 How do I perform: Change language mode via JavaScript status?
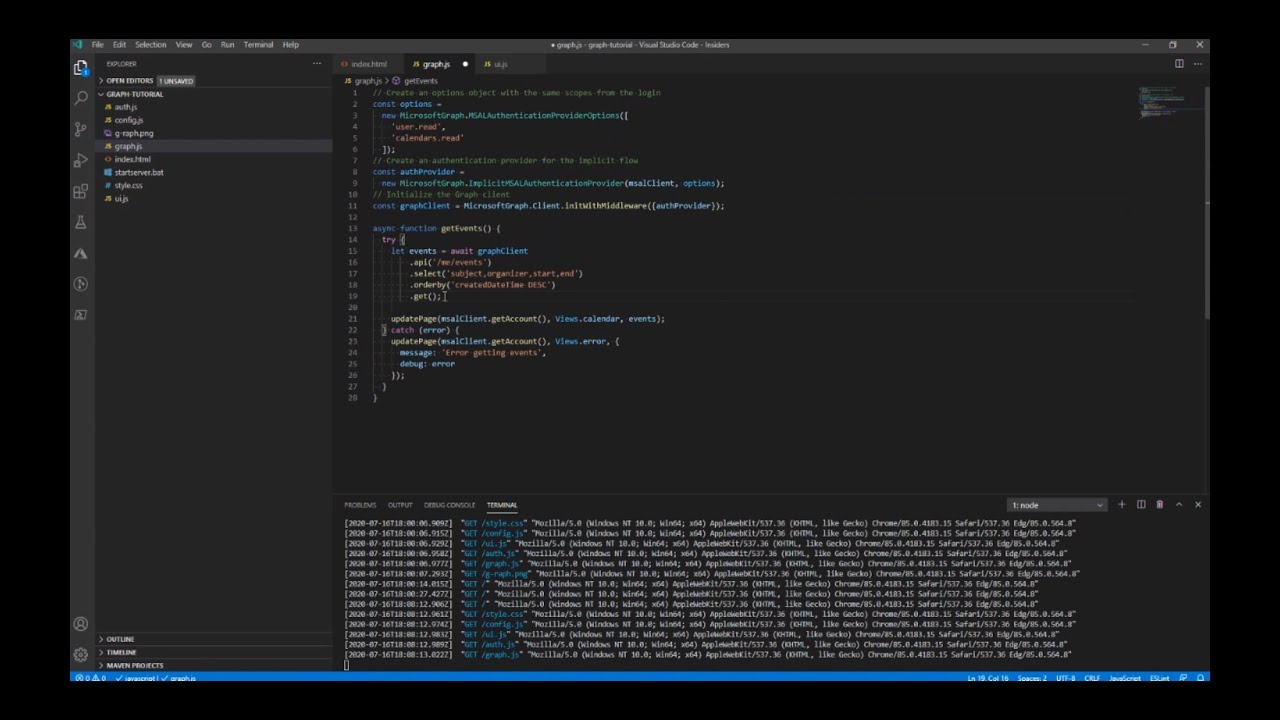1125,678
